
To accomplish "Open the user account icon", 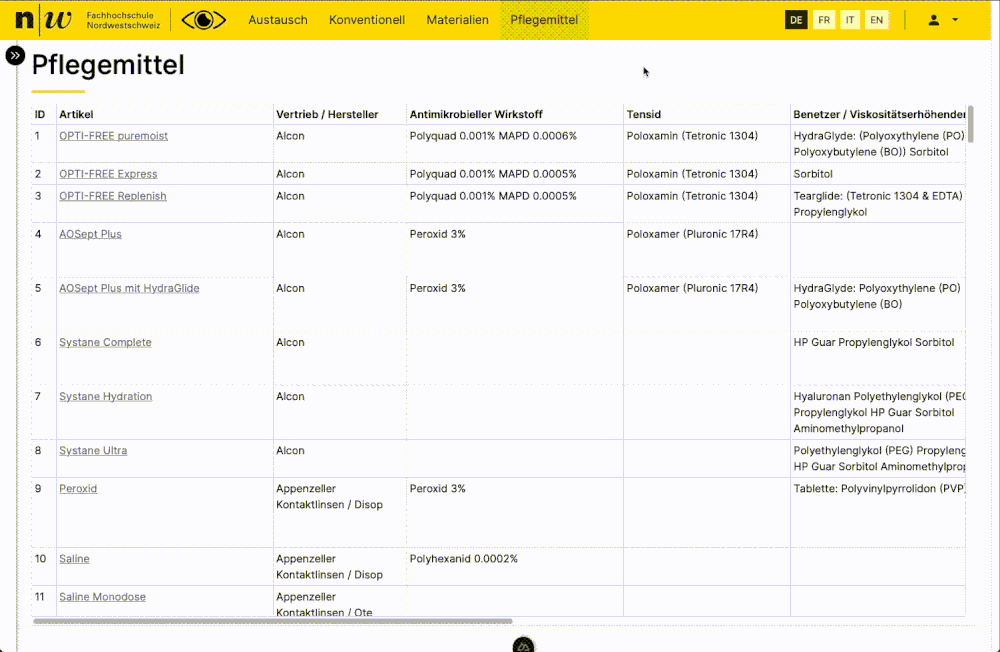I will [934, 20].
